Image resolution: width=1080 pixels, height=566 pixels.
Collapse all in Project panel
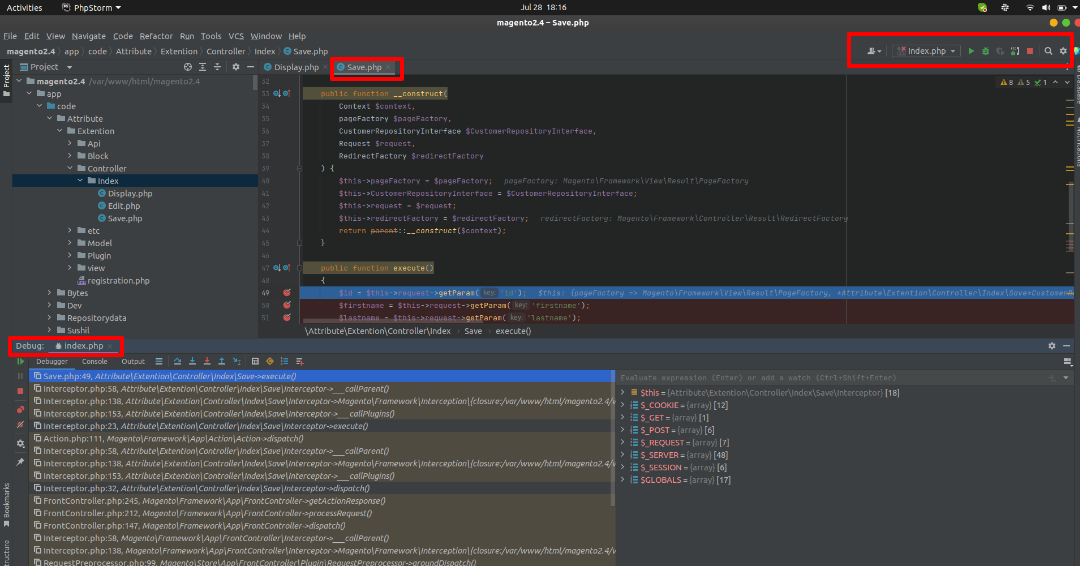click(x=217, y=67)
